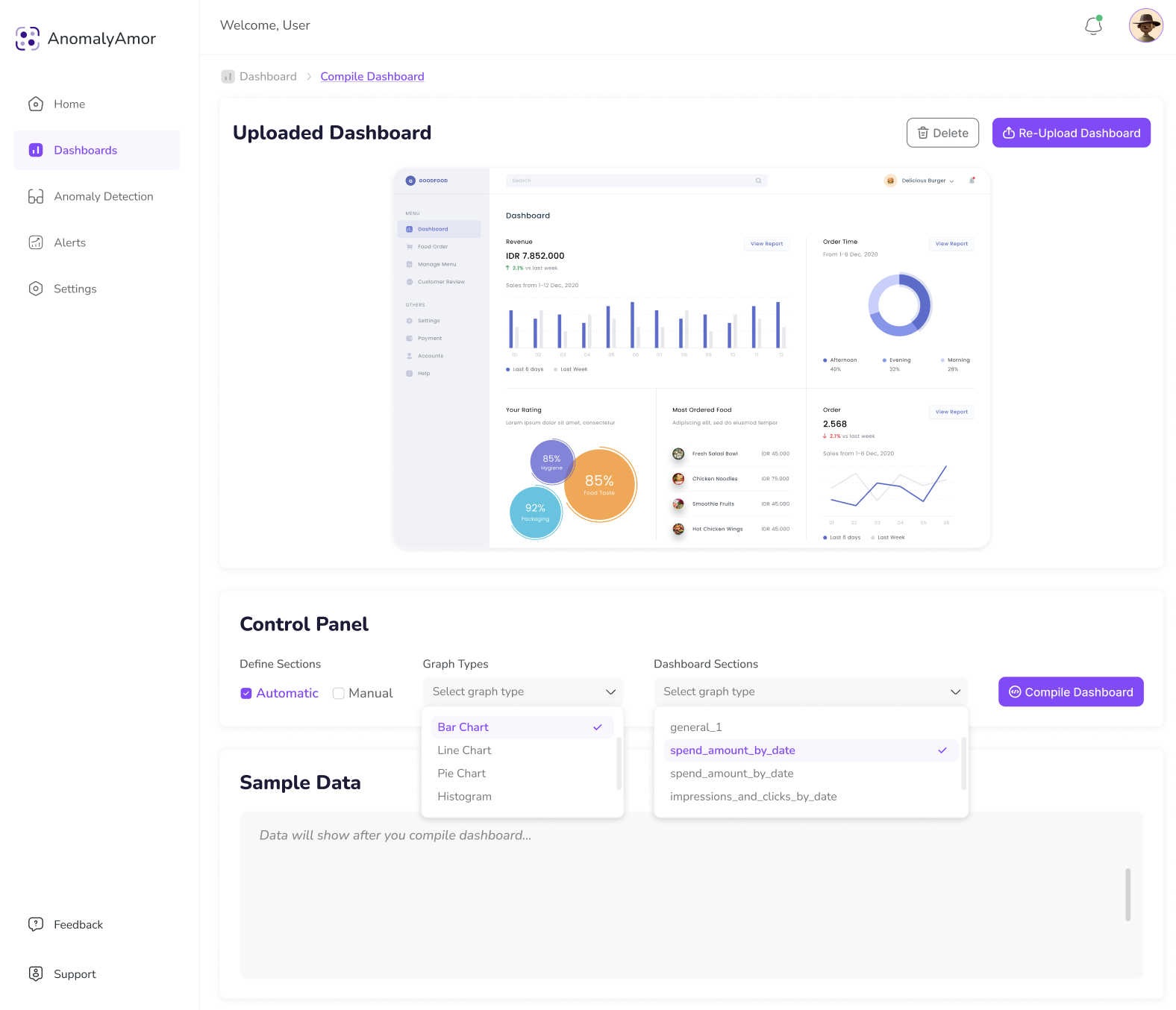Image resolution: width=1176 pixels, height=1010 pixels.
Task: Enable the Manual checkbox
Action: pos(339,694)
